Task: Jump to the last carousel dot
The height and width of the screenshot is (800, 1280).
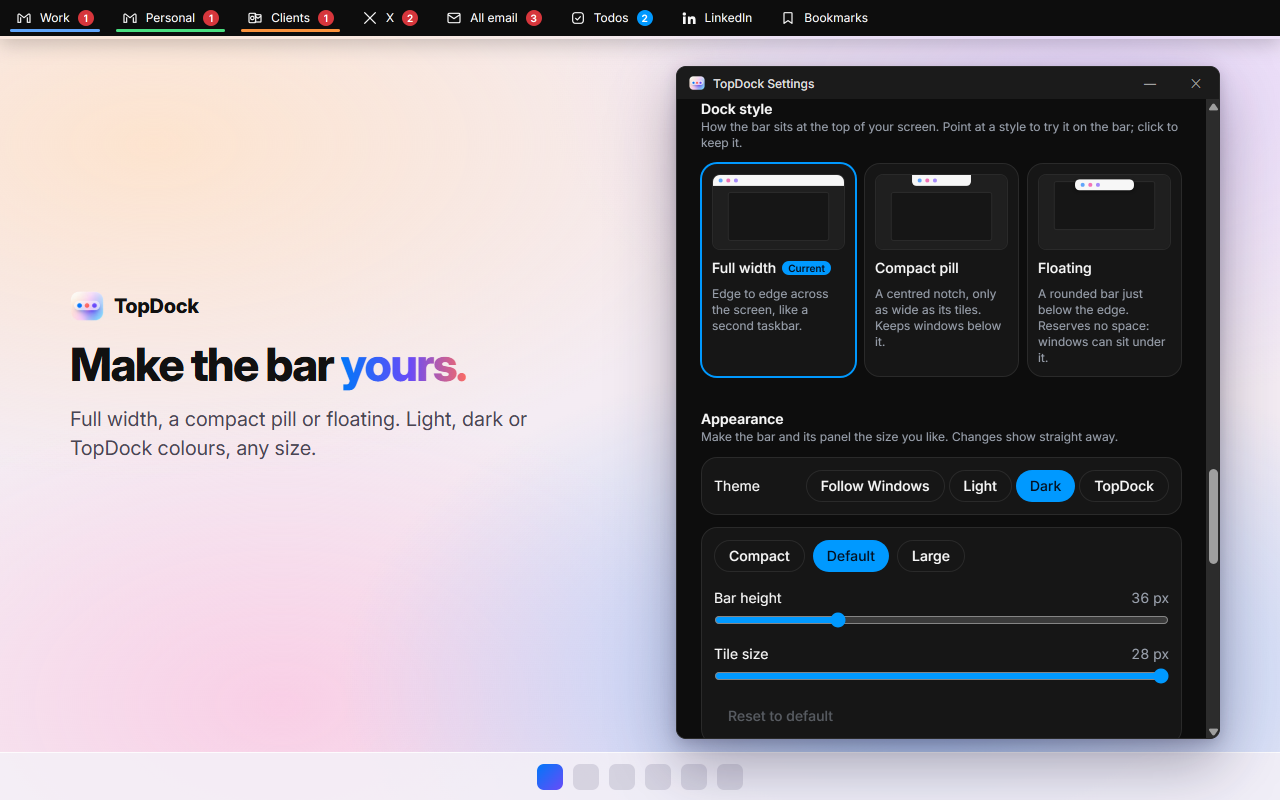Action: 730,777
